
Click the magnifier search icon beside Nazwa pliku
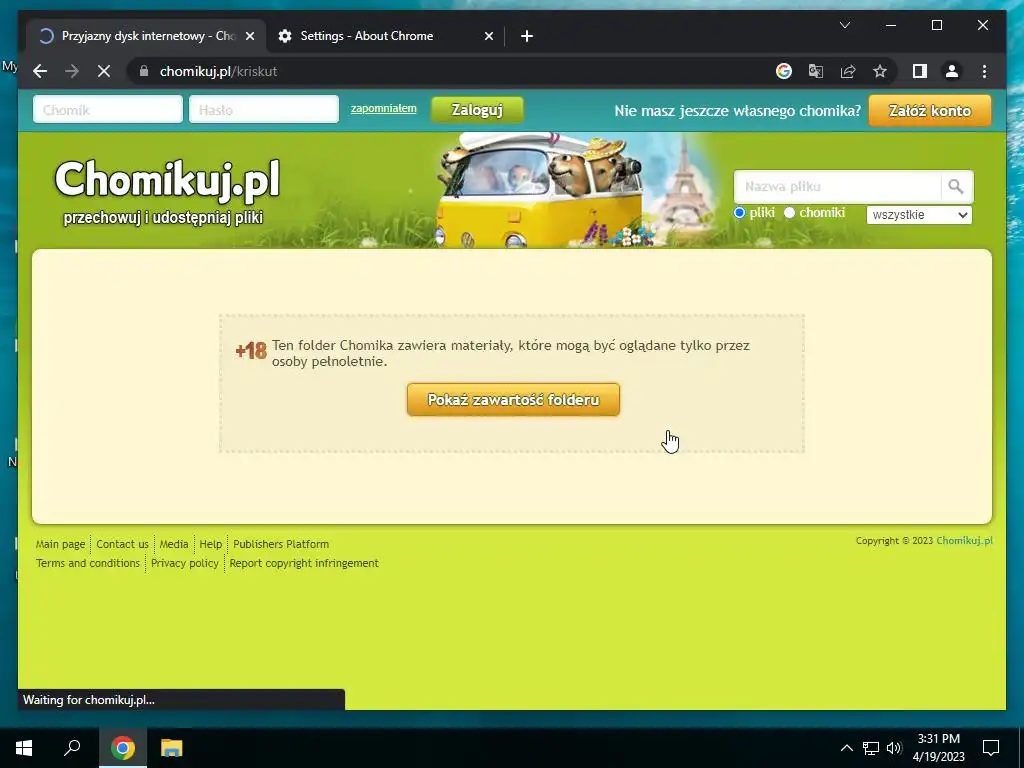956,187
